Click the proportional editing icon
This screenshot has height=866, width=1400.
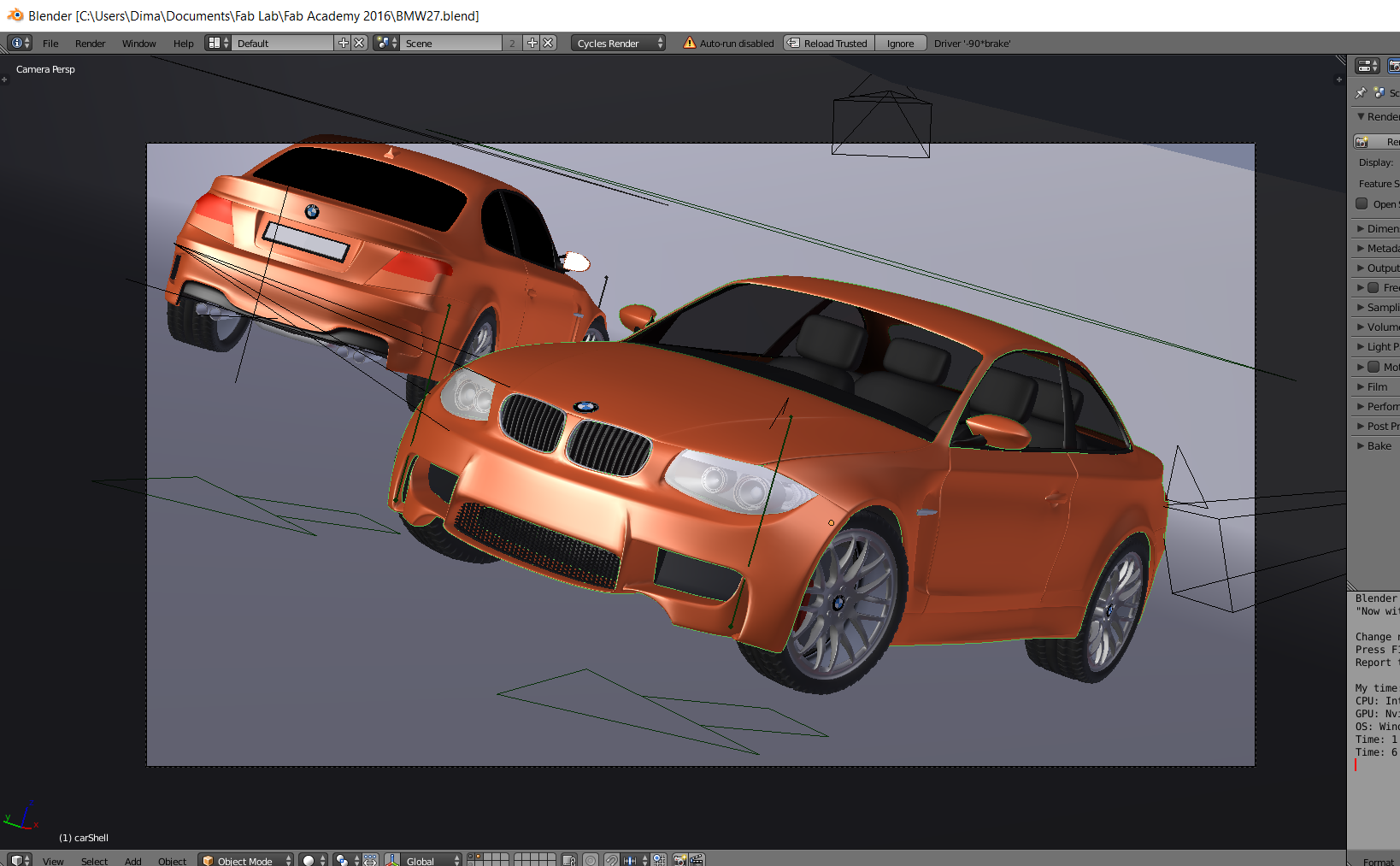[591, 860]
